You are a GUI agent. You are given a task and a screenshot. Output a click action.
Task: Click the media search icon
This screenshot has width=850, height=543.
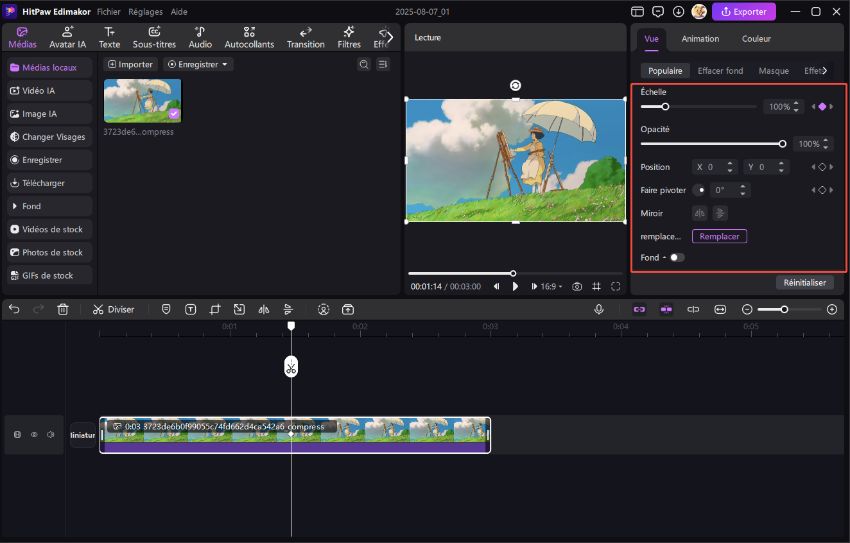364,64
